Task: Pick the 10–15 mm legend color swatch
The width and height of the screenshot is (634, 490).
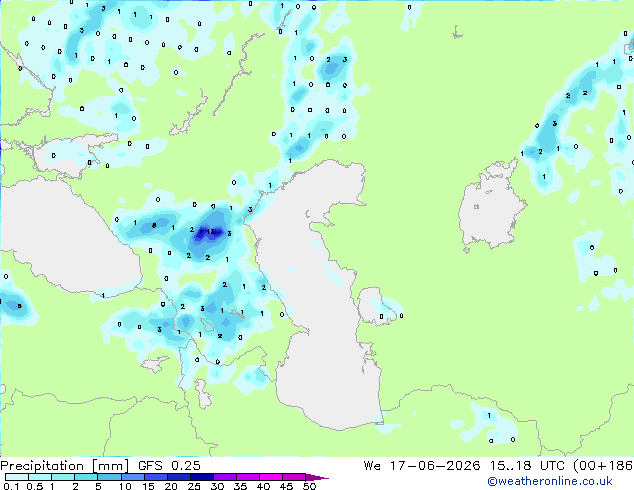Action: coord(132,477)
